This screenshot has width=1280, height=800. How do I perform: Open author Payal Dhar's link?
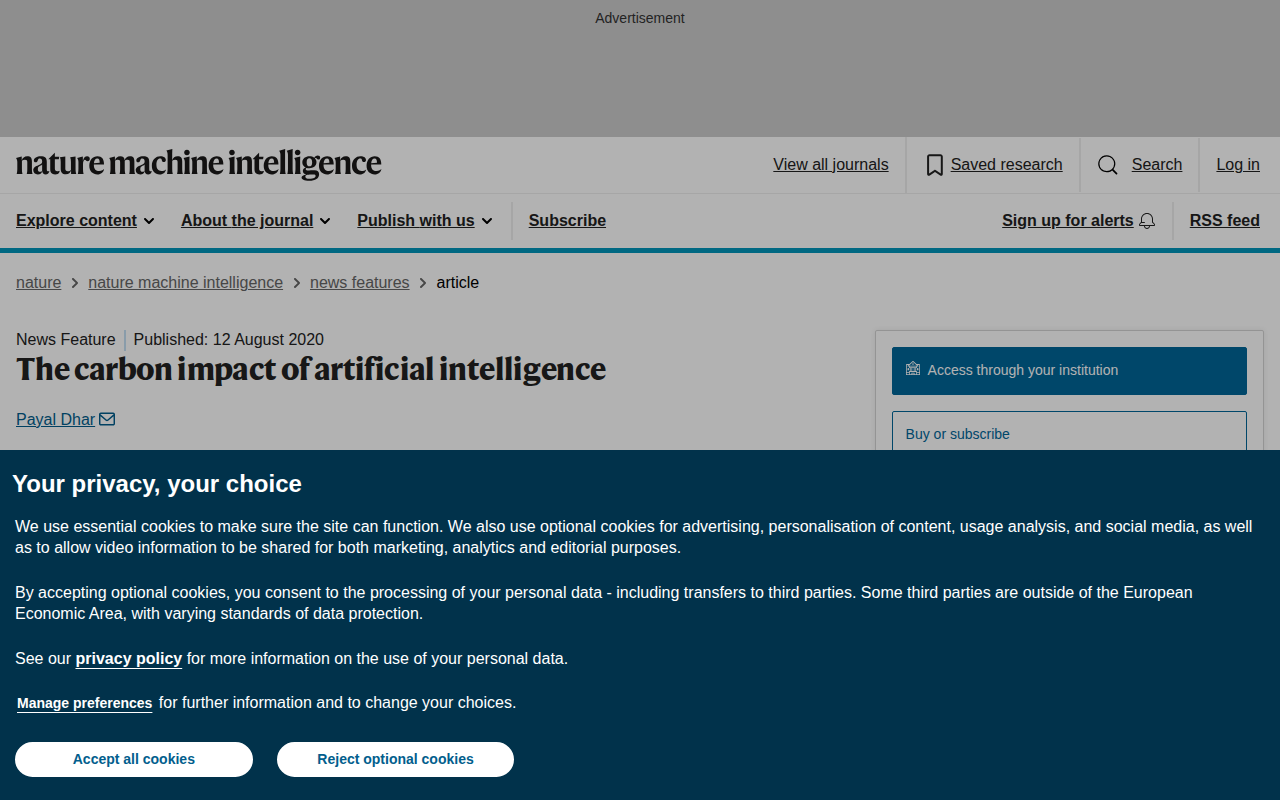tap(55, 420)
